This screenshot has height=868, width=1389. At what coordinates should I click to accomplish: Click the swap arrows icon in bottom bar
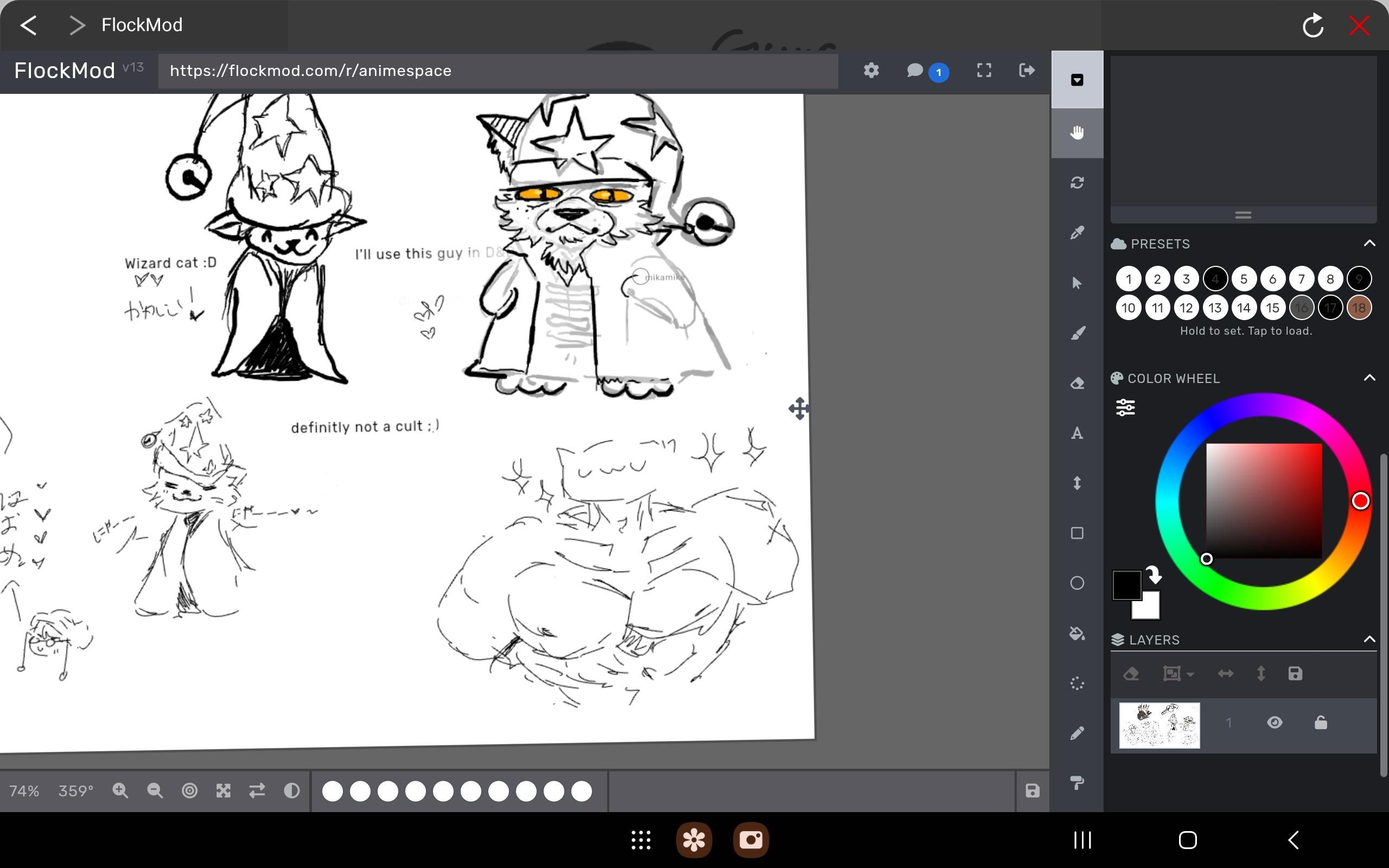257,790
